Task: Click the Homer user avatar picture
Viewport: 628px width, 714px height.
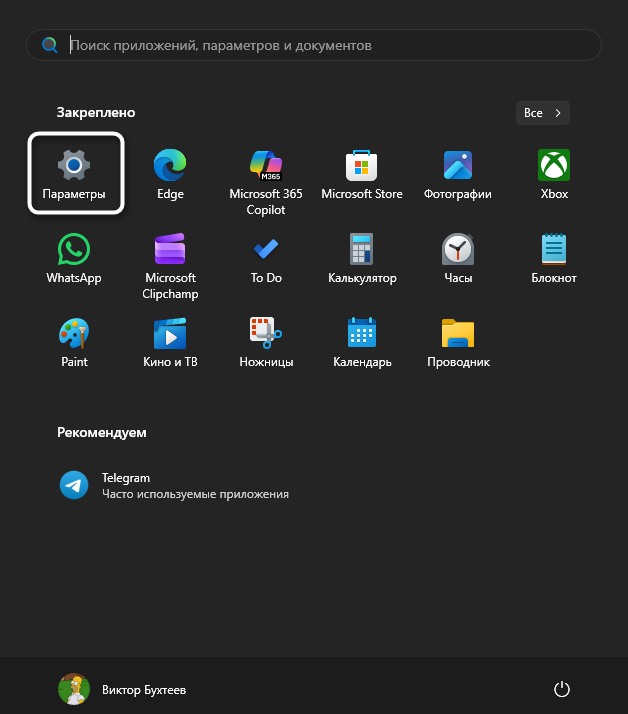Action: [x=74, y=689]
